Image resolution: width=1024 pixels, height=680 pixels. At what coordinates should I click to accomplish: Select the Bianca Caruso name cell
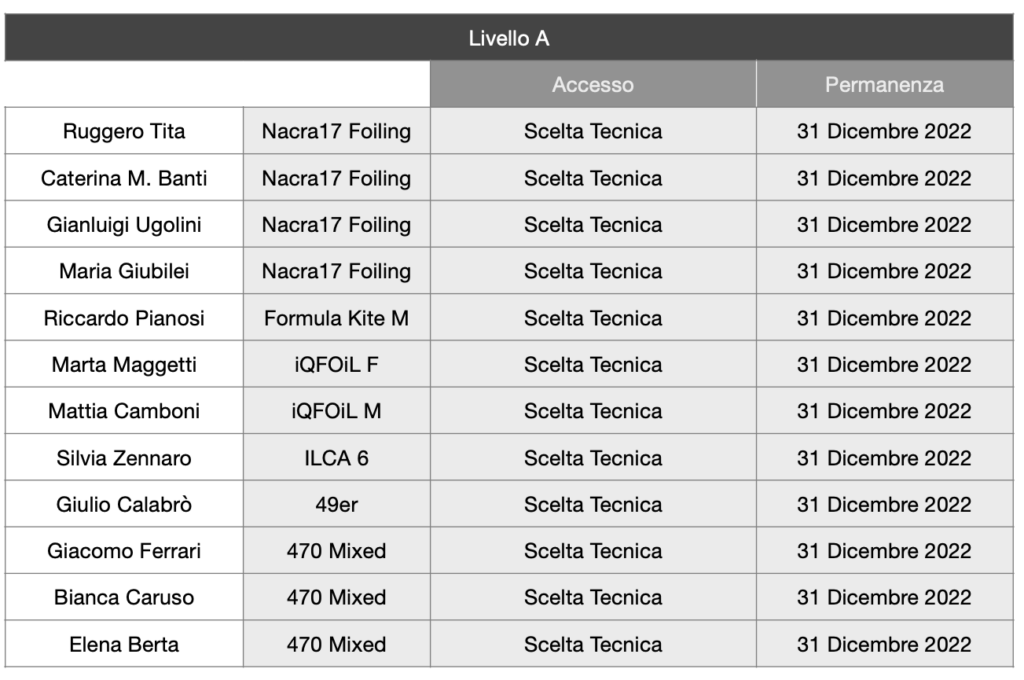pyautogui.click(x=124, y=597)
